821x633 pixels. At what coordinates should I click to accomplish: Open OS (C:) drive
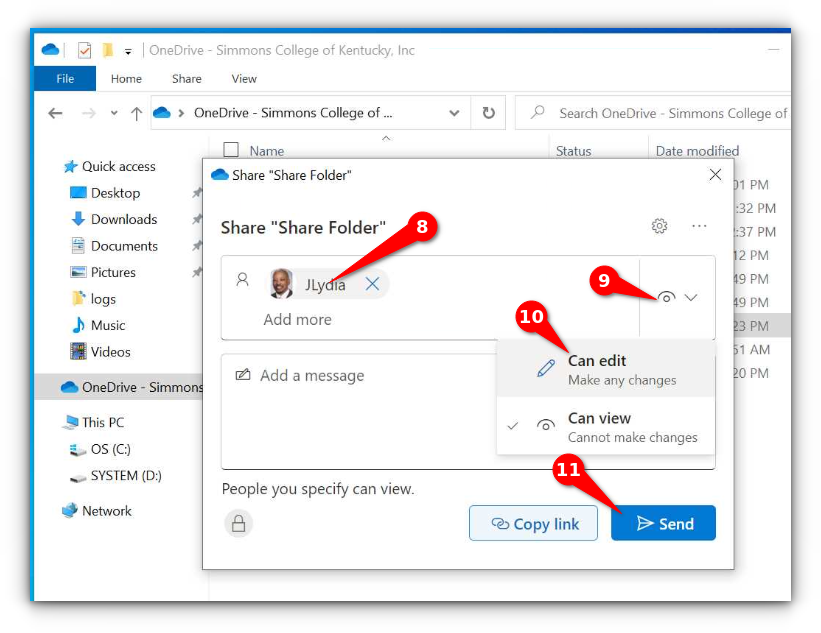click(x=100, y=449)
